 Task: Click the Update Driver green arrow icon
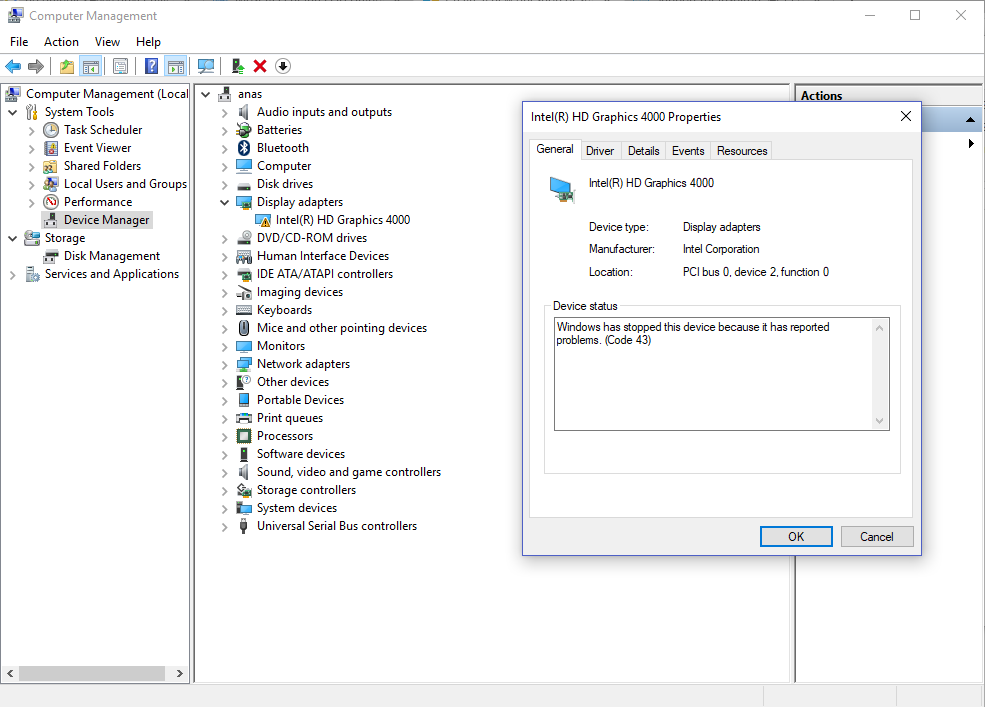pyautogui.click(x=237, y=66)
